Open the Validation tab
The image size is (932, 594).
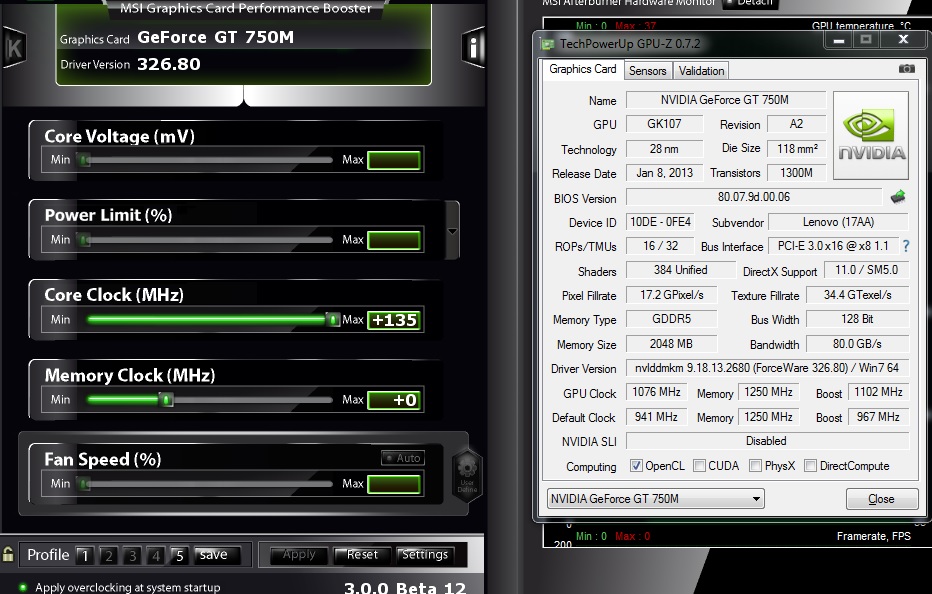coord(701,71)
